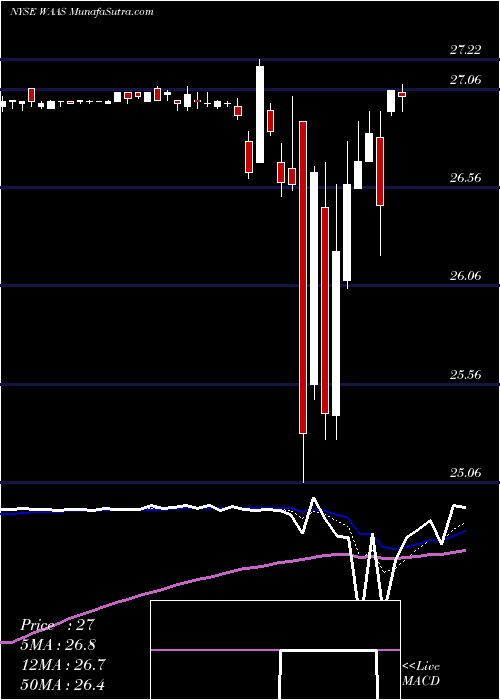The height and width of the screenshot is (700, 500).
Task: Click the '5MA : 26.8' readout
Action: click(58, 645)
